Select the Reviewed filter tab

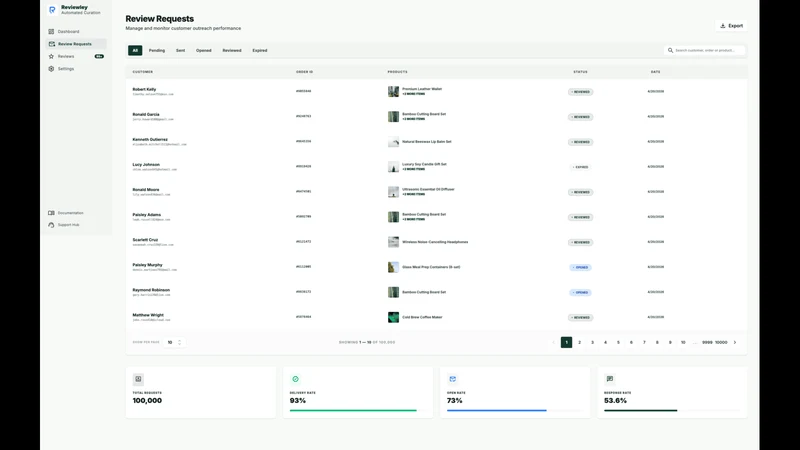[232, 51]
